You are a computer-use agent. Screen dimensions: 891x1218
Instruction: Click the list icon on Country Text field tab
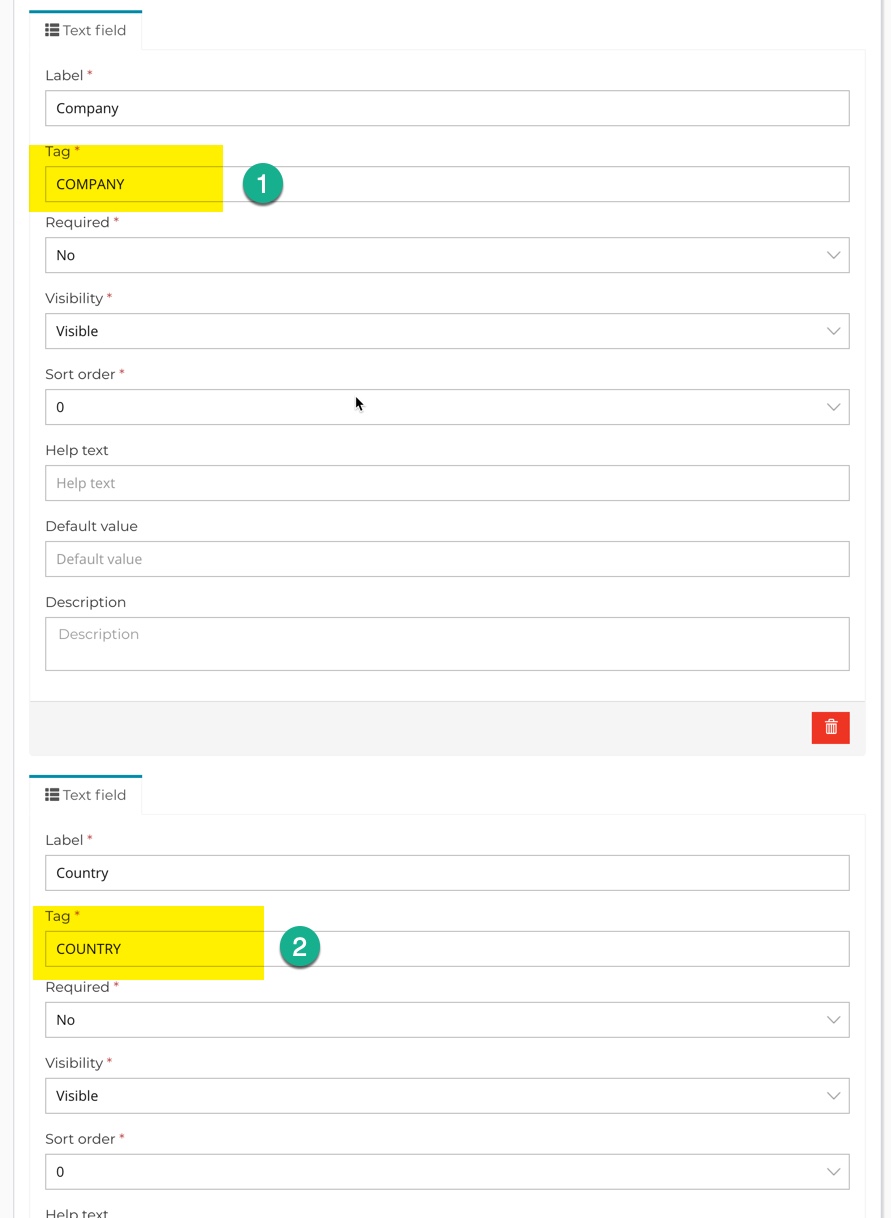[x=52, y=795]
